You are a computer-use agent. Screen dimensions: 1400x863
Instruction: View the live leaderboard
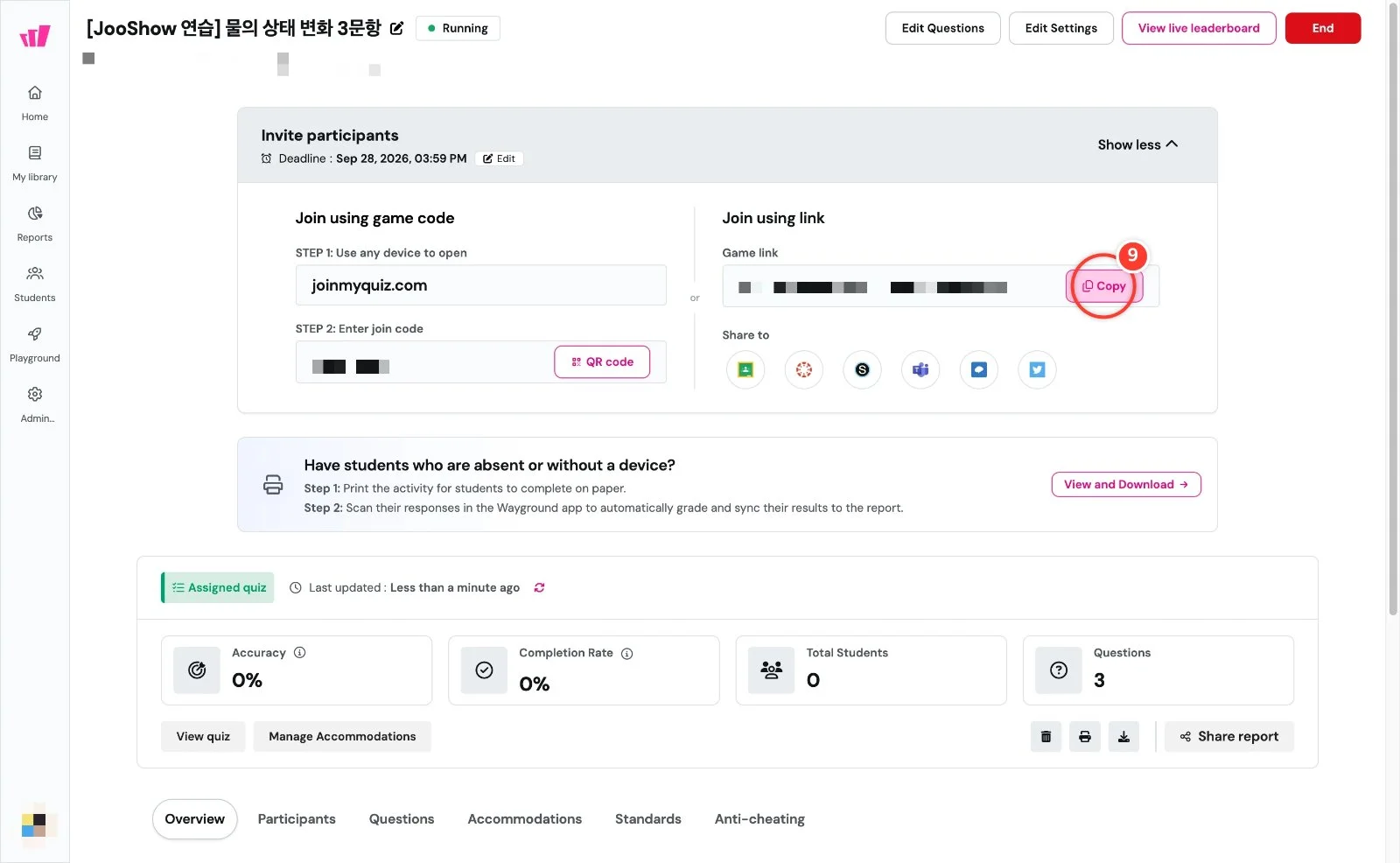click(x=1199, y=28)
